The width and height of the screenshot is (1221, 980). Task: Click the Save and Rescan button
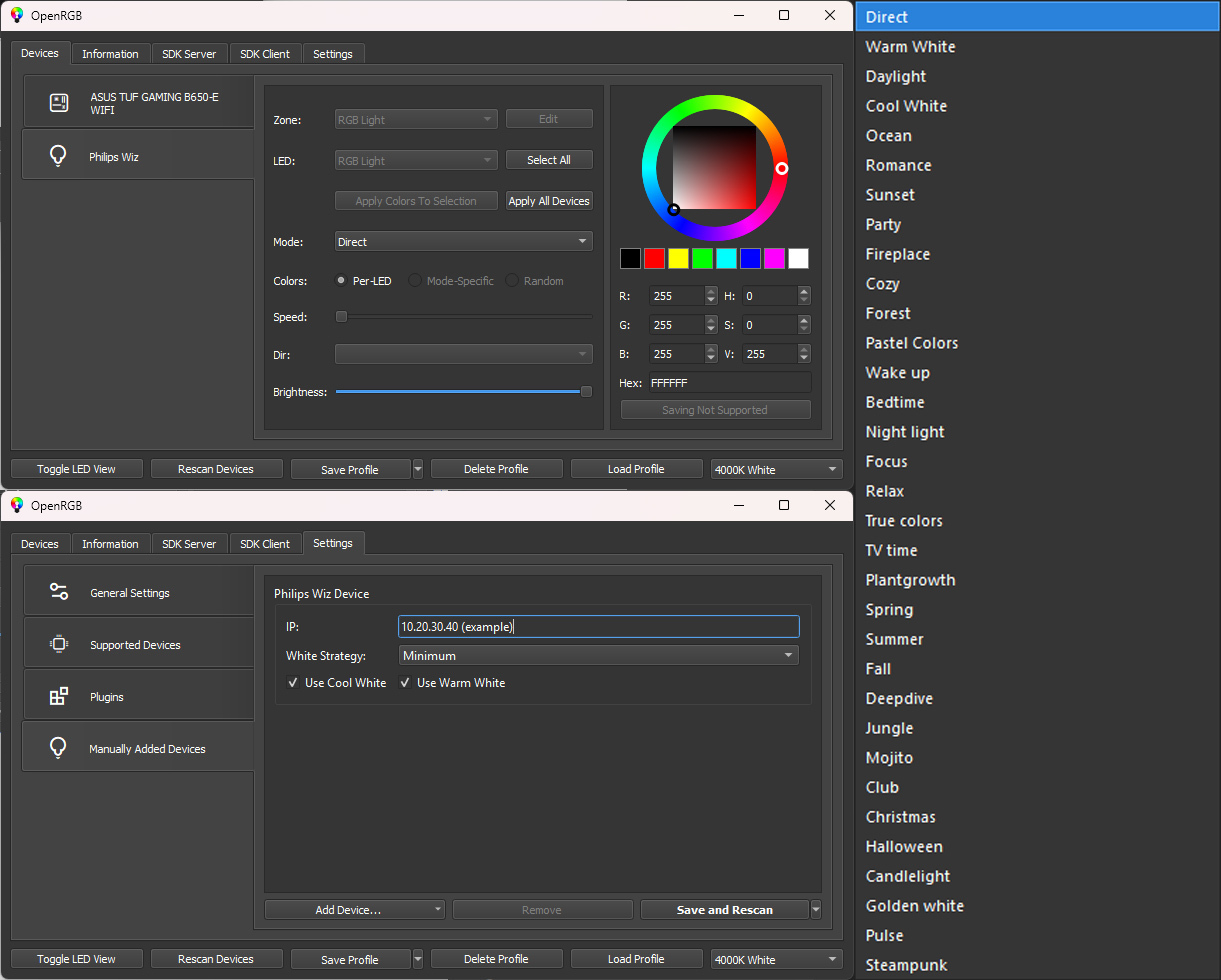(725, 910)
